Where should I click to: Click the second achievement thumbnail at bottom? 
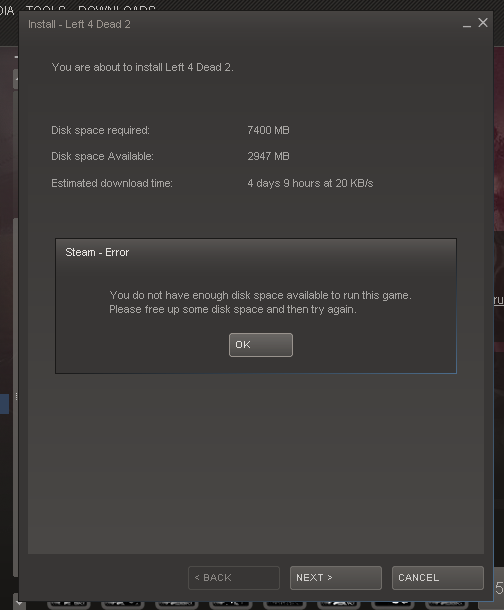point(123,605)
